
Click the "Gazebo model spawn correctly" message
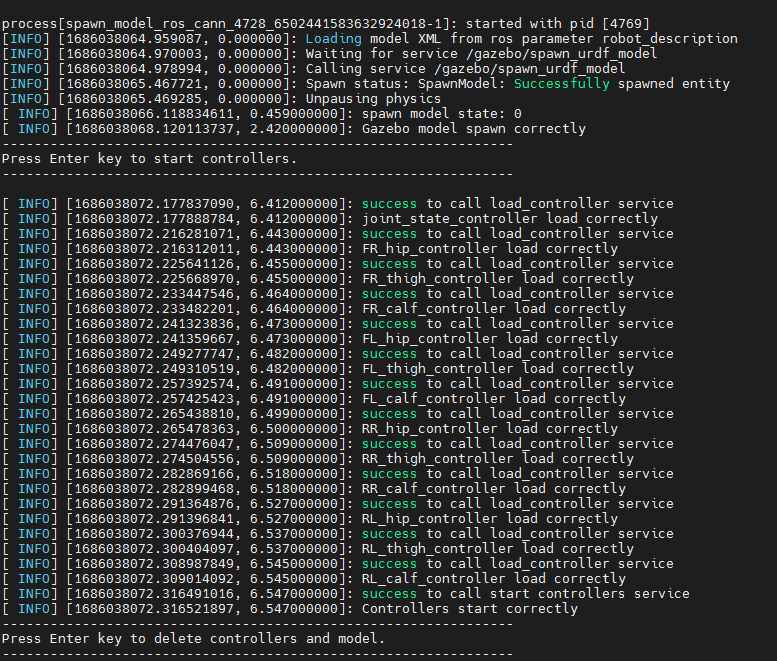pyautogui.click(x=473, y=129)
